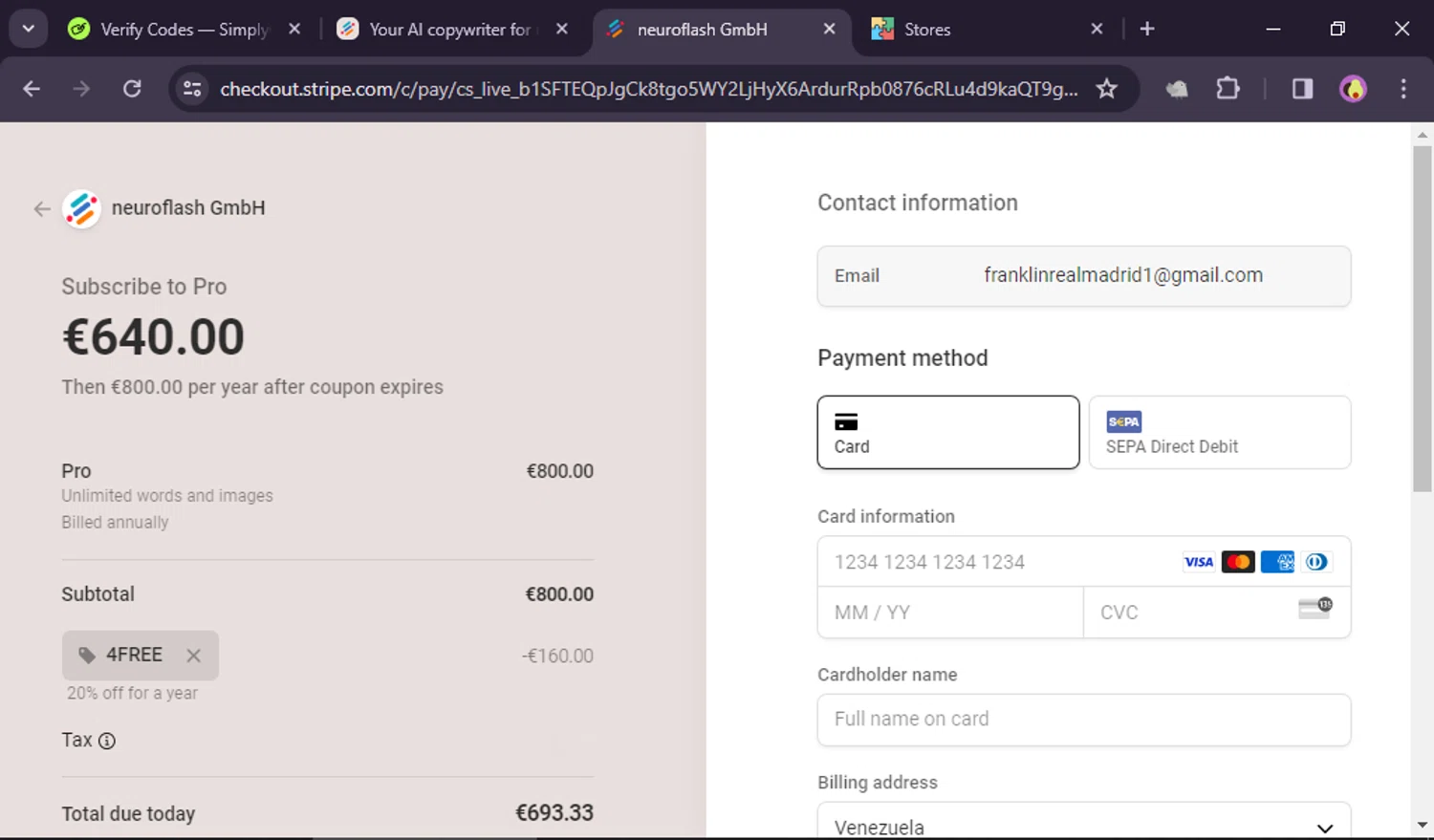1434x840 pixels.
Task: Click the Visa card logo
Action: 1199,562
